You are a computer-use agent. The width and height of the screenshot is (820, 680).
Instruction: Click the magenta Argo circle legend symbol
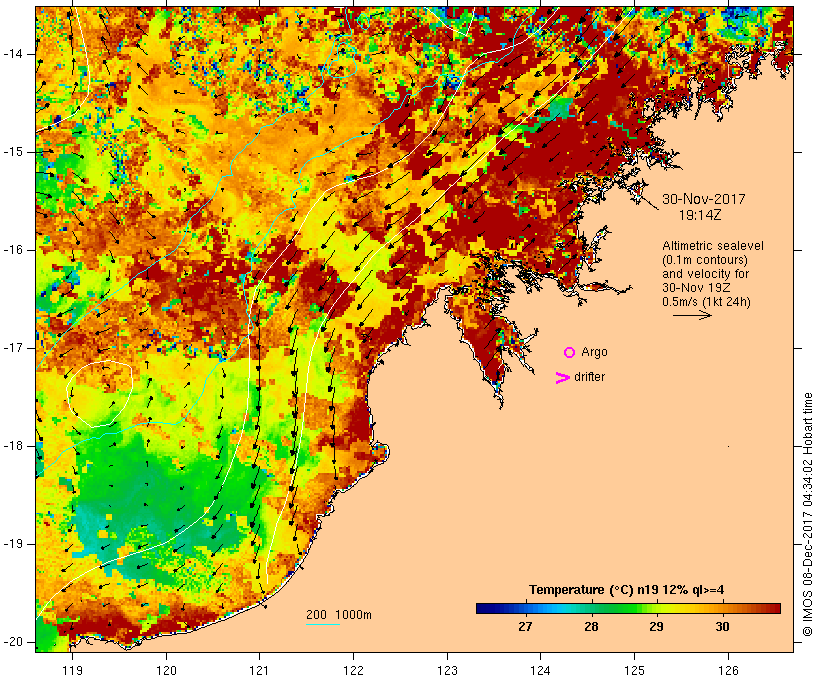(x=570, y=353)
